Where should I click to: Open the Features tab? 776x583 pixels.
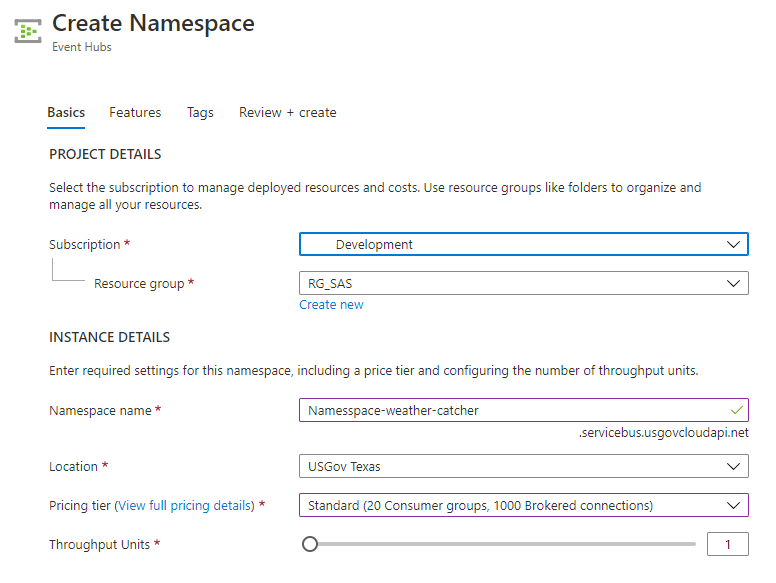coord(135,112)
